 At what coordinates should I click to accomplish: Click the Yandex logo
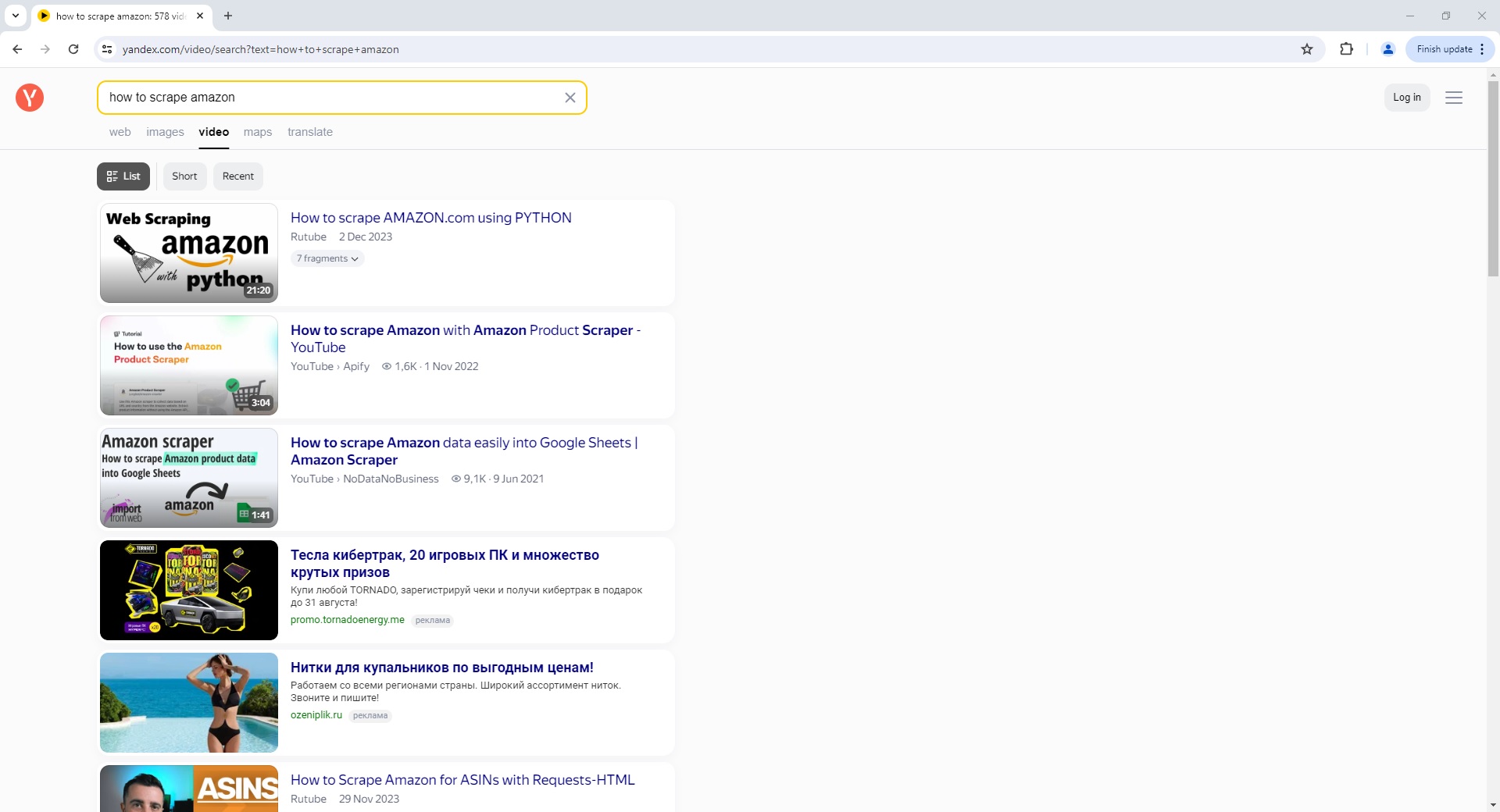pos(29,98)
